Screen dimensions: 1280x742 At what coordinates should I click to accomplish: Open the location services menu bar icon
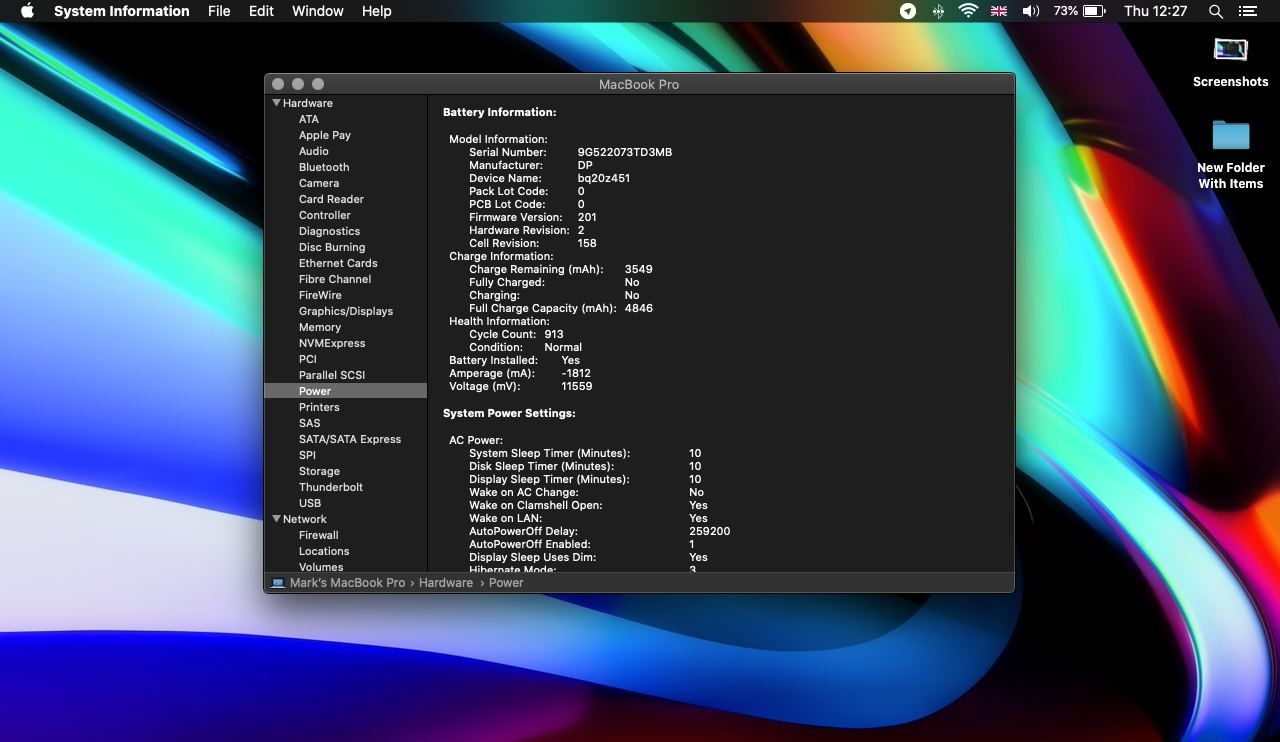click(908, 11)
